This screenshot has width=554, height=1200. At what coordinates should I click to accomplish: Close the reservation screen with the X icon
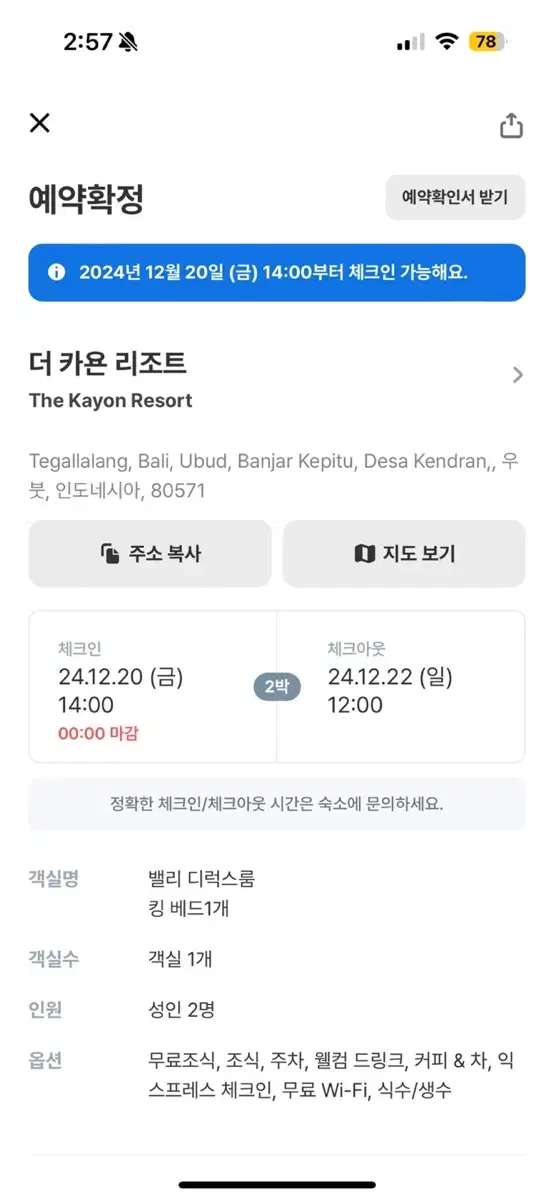click(x=39, y=123)
